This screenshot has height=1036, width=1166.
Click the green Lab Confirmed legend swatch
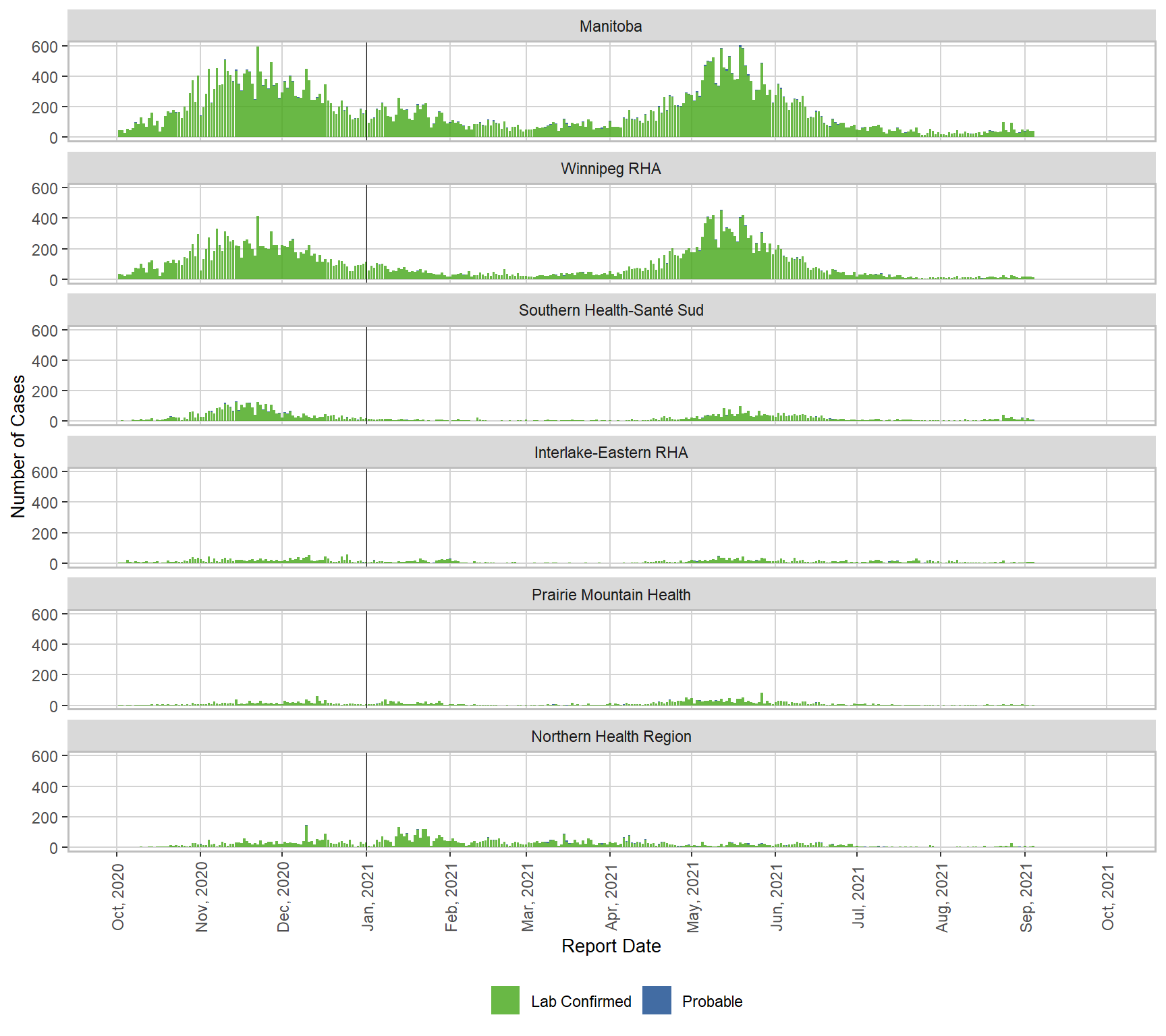coord(505,1000)
